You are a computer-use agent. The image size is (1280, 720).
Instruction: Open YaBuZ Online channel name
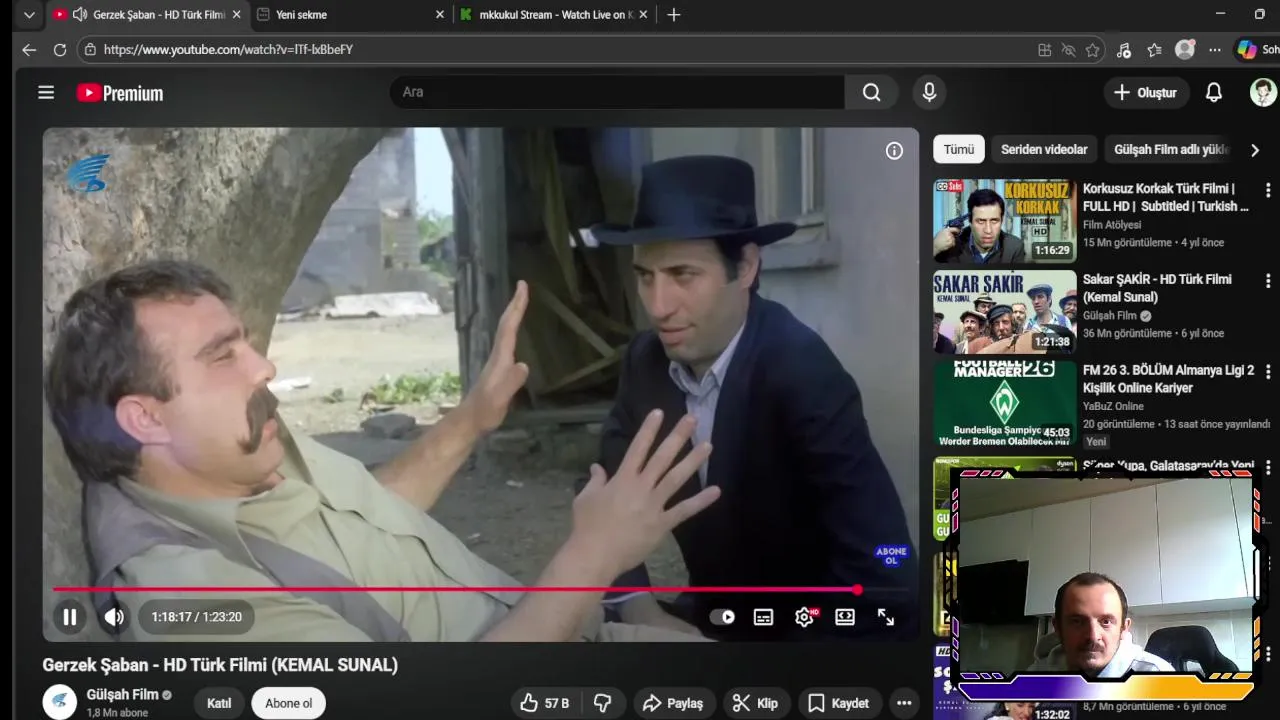click(1113, 406)
